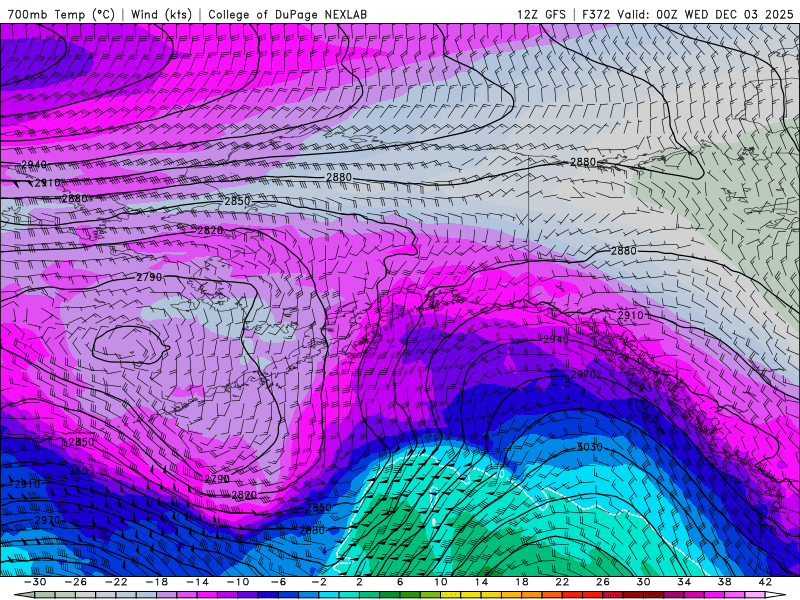Click the "38" color scale label
Screen dimensions: 800x600
coord(724,582)
